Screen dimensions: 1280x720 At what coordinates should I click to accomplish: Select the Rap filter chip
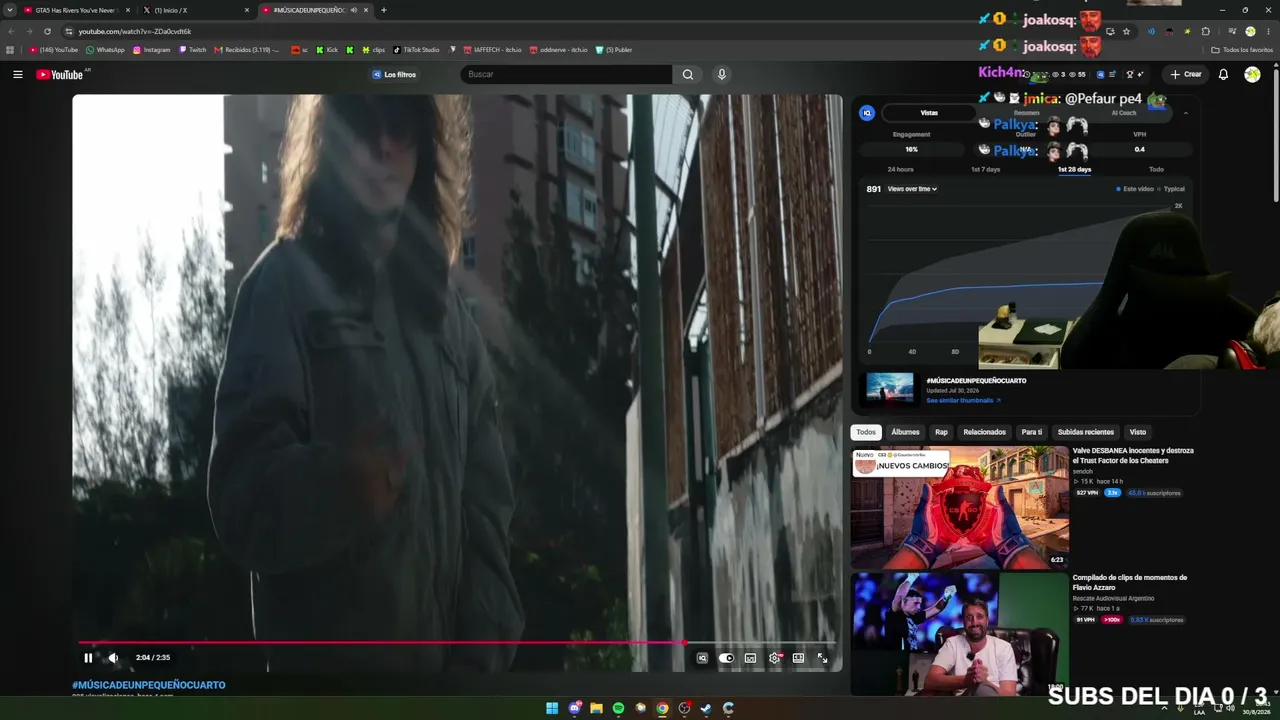(x=941, y=432)
